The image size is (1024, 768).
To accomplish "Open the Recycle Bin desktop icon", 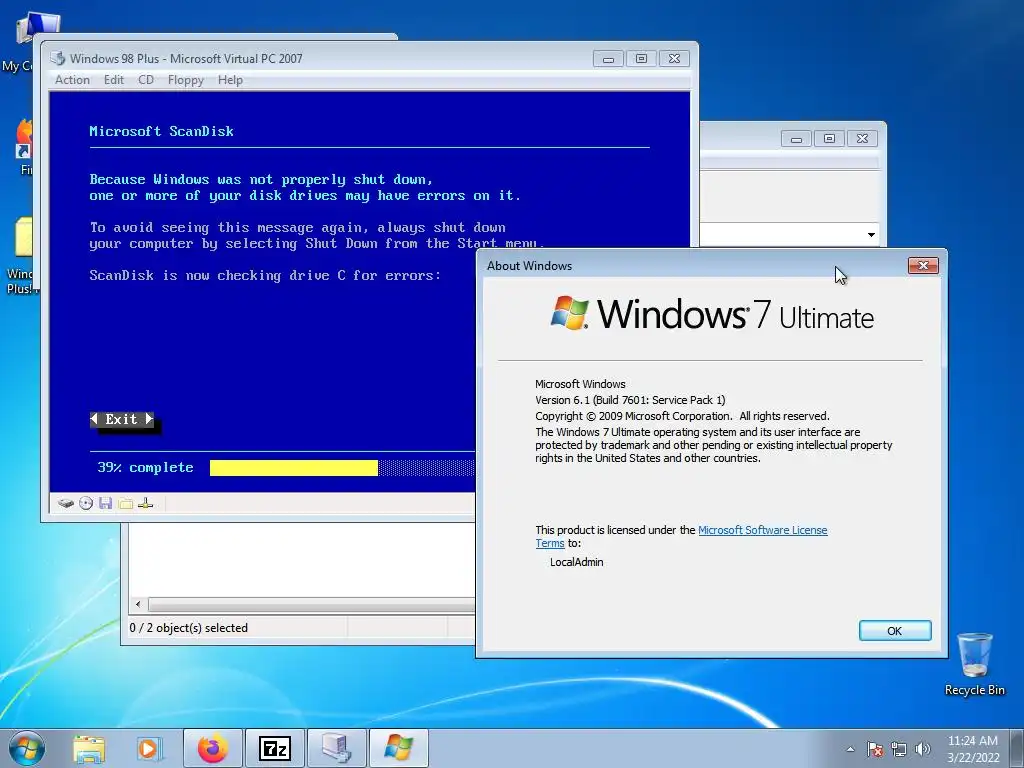I will [x=974, y=664].
